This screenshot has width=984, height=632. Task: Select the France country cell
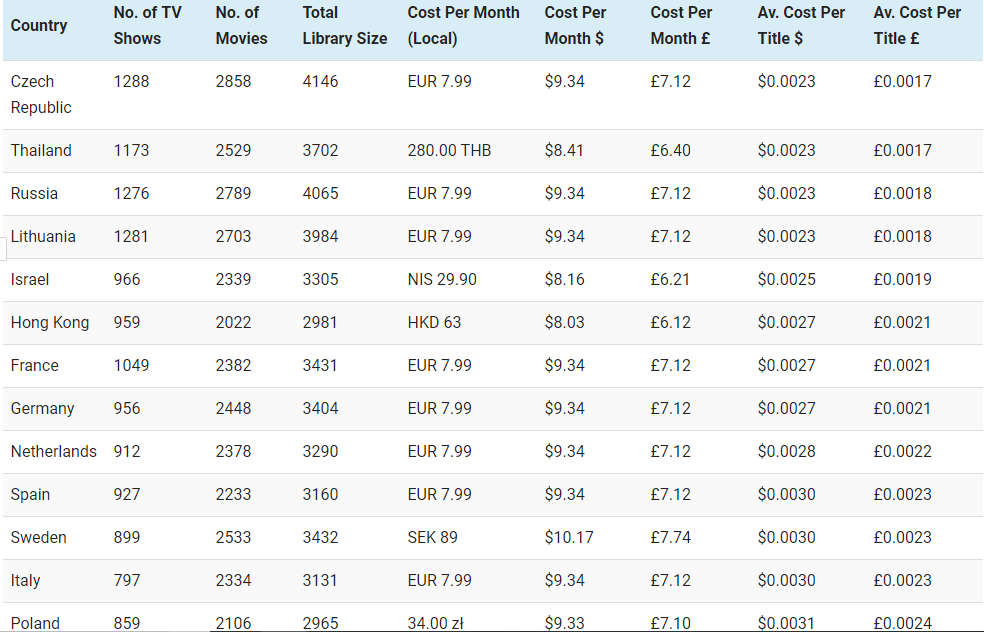tap(35, 365)
